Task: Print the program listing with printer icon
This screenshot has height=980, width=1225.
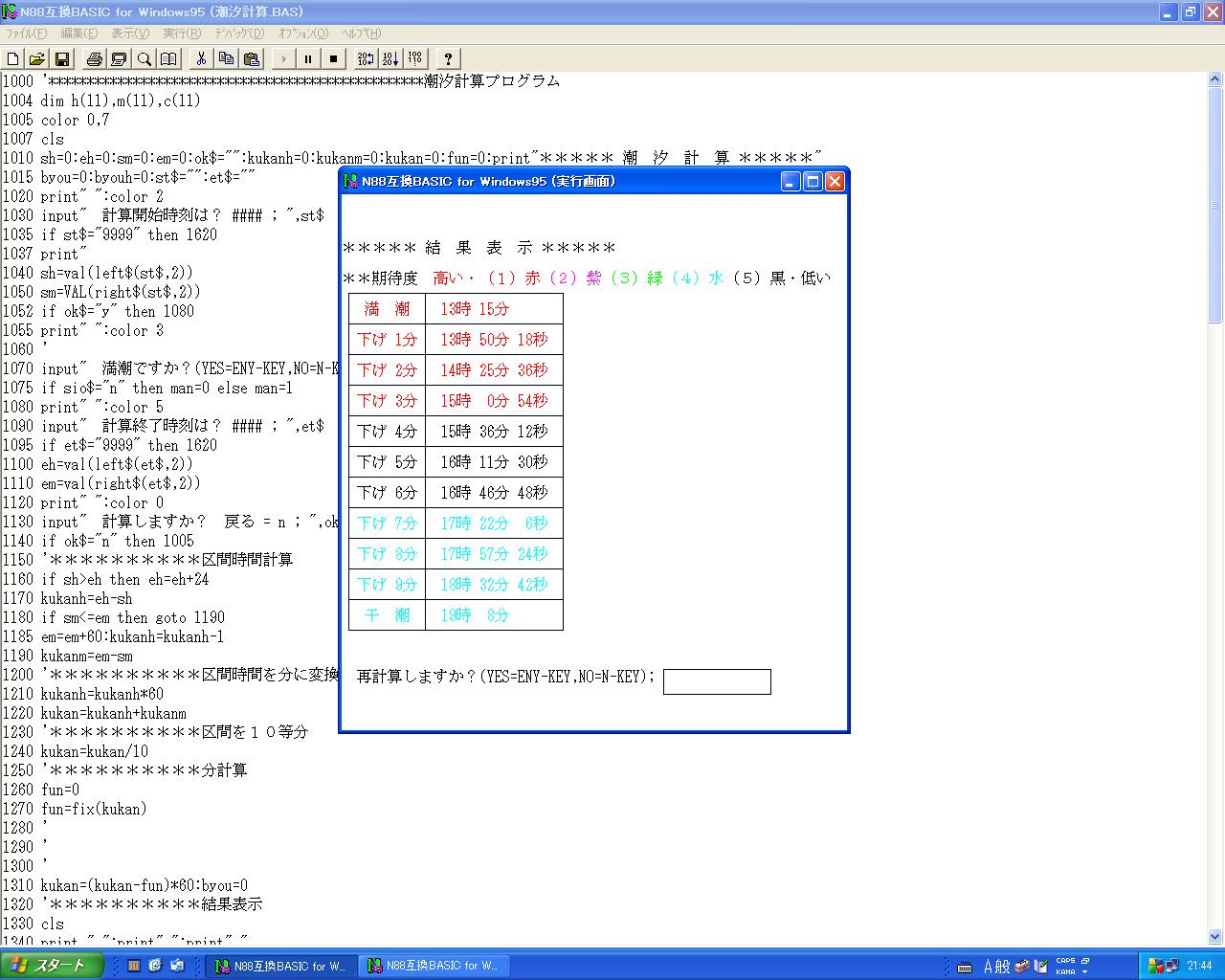Action: pos(95,59)
